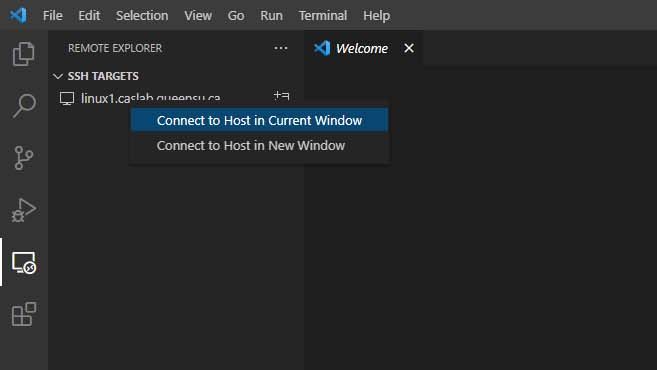Screen dimensions: 657x370
Task: Open the File menu
Action: coord(52,16)
